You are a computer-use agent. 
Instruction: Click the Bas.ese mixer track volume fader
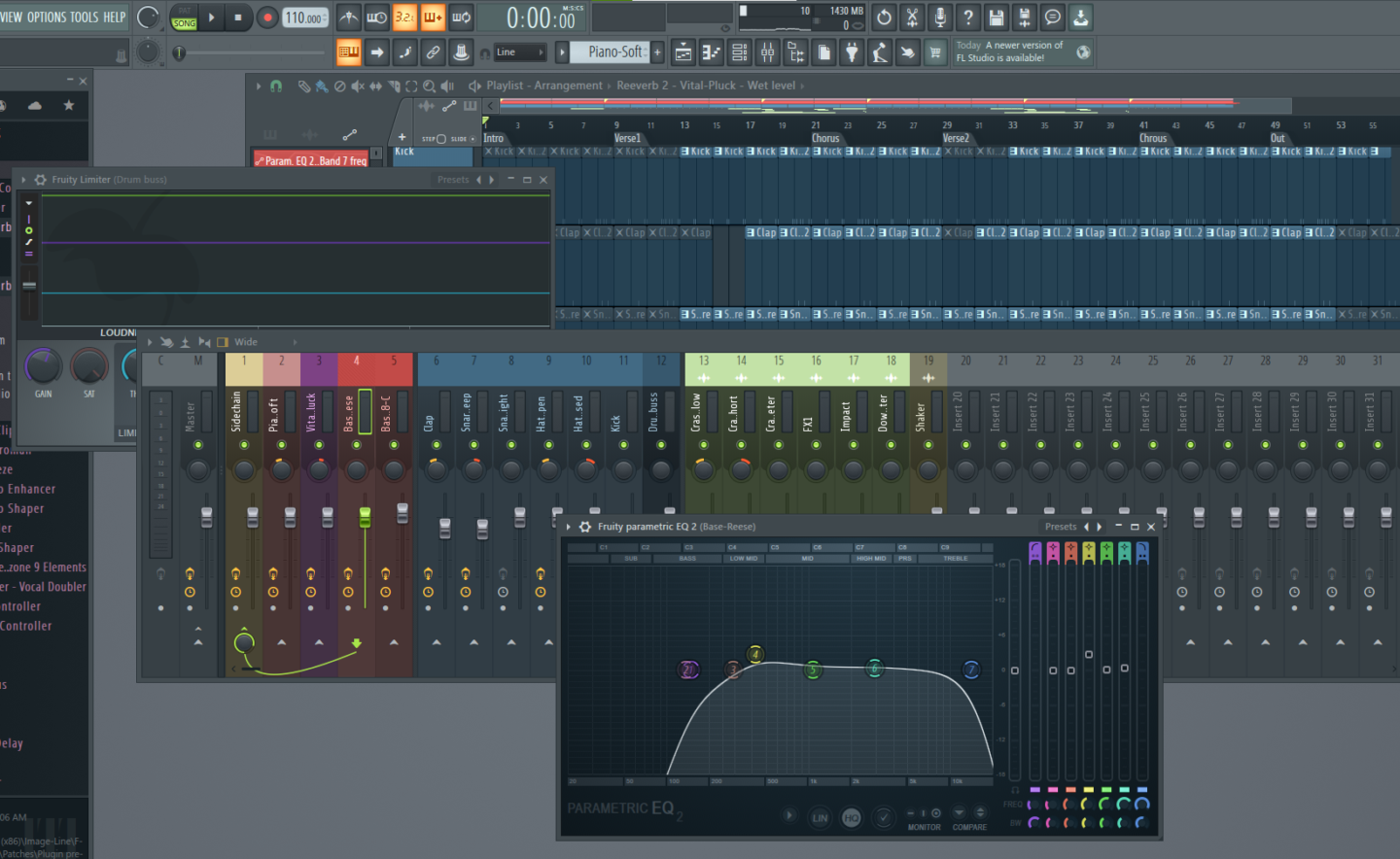pos(366,517)
